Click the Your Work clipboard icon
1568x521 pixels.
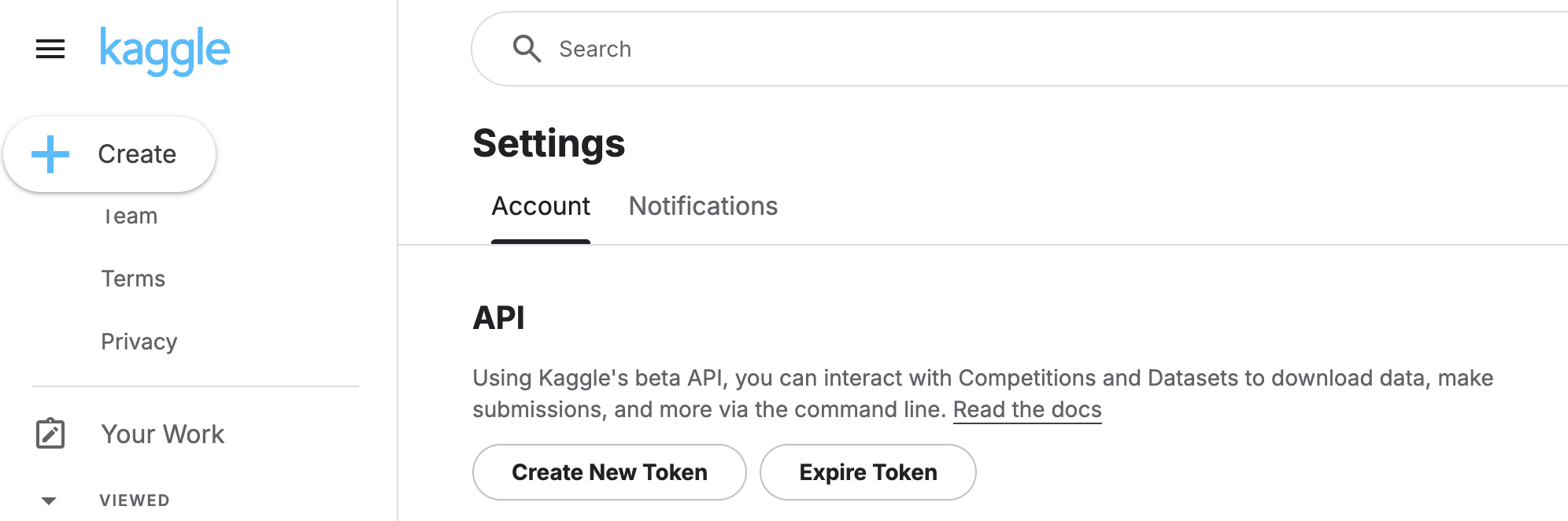click(x=50, y=434)
